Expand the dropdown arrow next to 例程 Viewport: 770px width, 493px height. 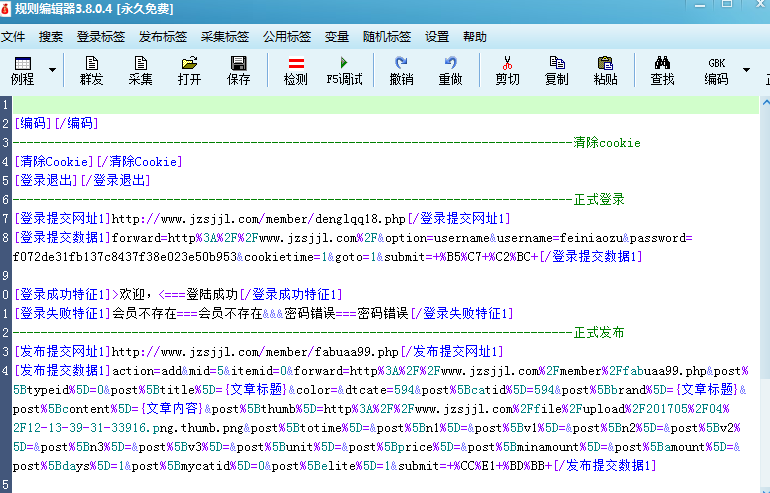[x=52, y=70]
